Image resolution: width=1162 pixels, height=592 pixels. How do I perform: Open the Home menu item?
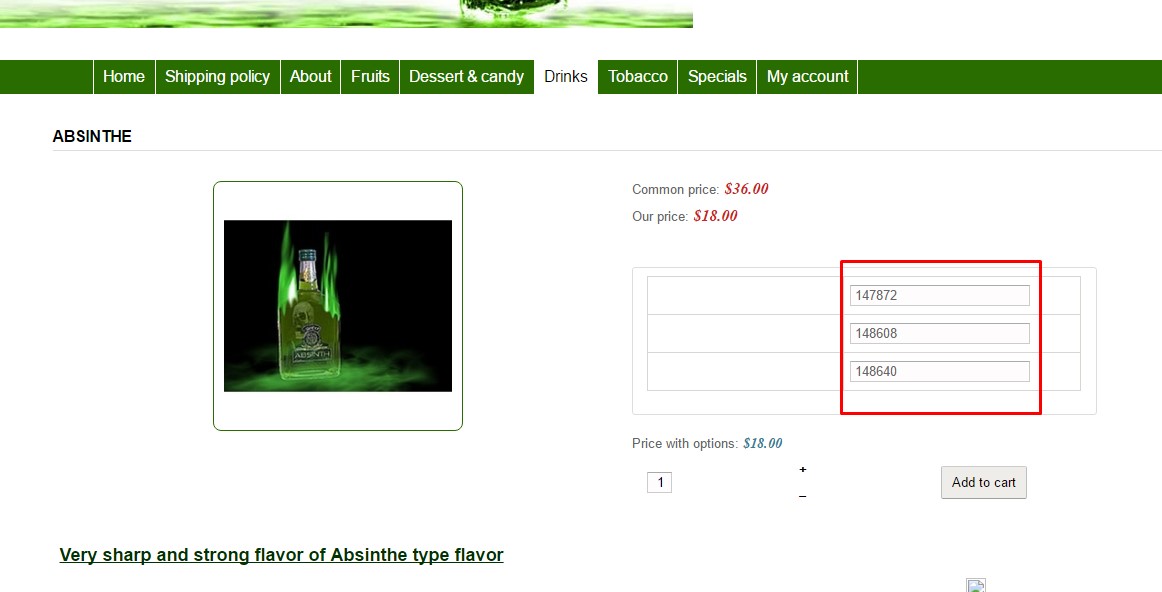pos(124,77)
